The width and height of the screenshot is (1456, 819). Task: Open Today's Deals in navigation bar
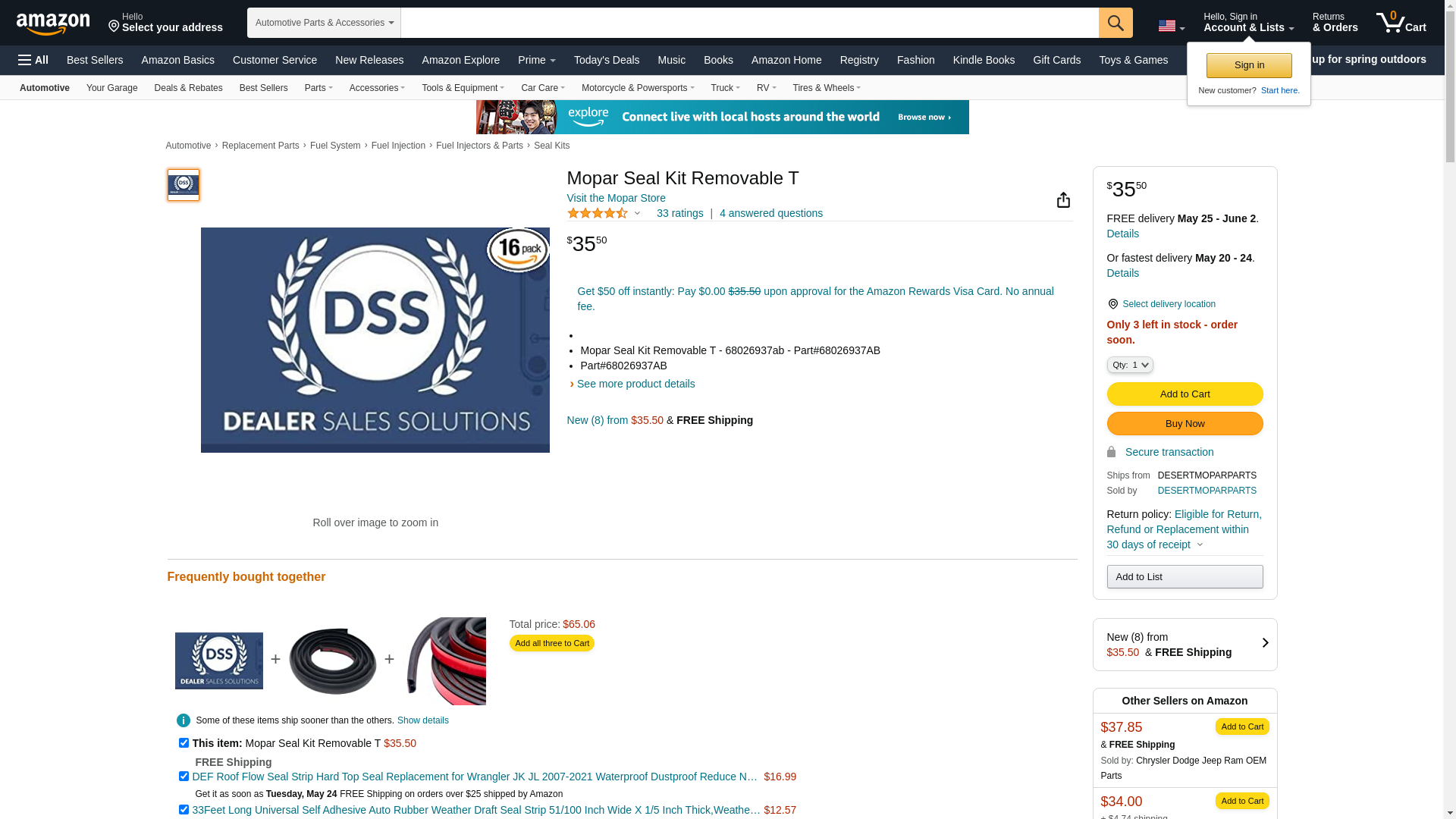click(x=607, y=60)
